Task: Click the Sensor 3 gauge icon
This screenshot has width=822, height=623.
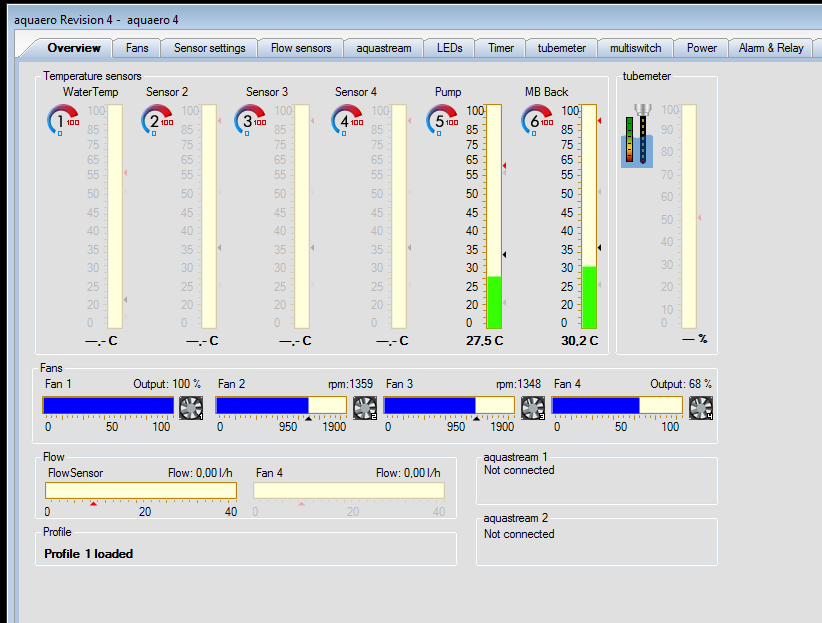Action: pyautogui.click(x=250, y=120)
